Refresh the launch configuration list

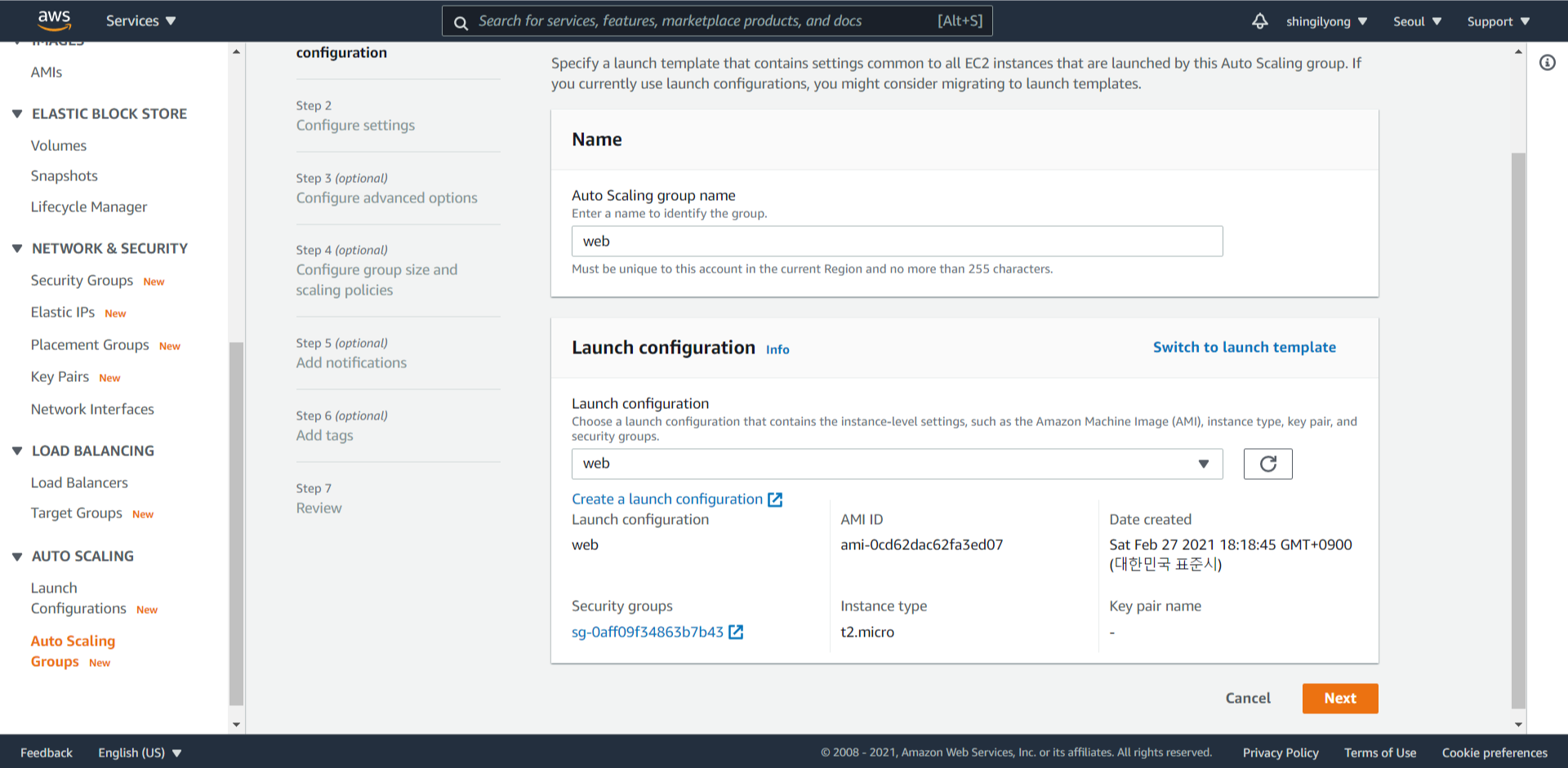coord(1267,464)
